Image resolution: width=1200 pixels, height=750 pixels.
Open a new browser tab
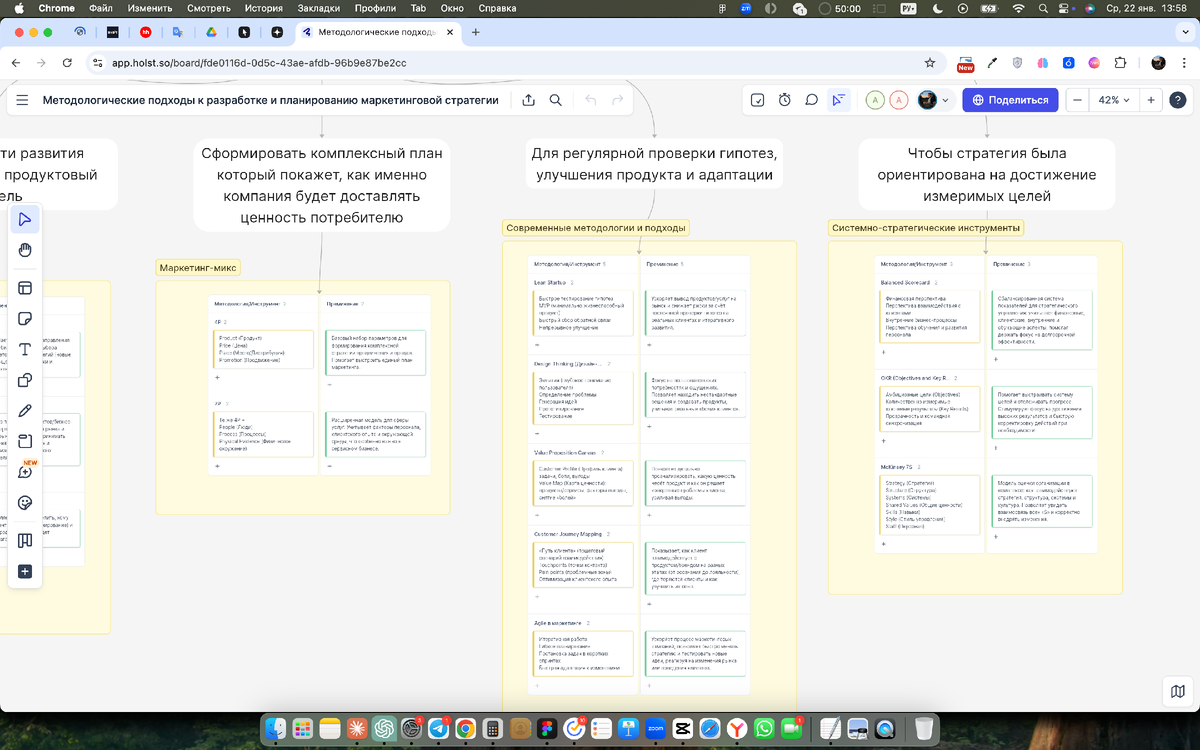click(475, 32)
